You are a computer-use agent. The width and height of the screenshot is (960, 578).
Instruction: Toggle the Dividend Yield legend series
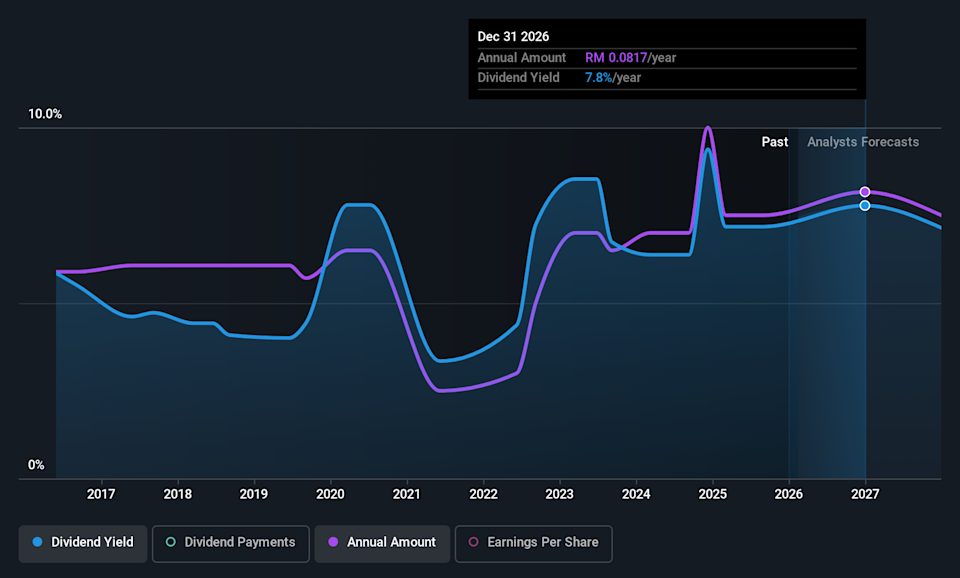(83, 542)
